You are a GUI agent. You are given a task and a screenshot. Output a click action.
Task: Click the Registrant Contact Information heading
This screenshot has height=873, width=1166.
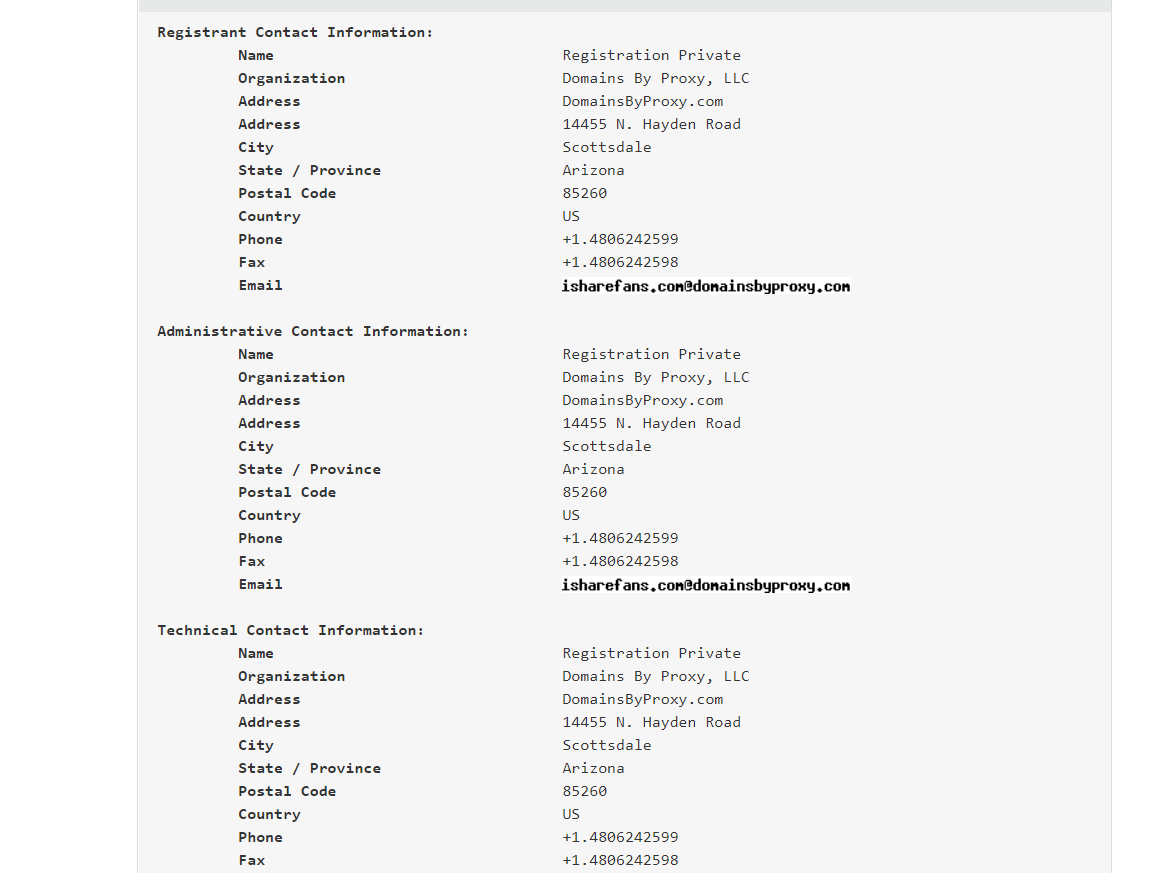[295, 32]
